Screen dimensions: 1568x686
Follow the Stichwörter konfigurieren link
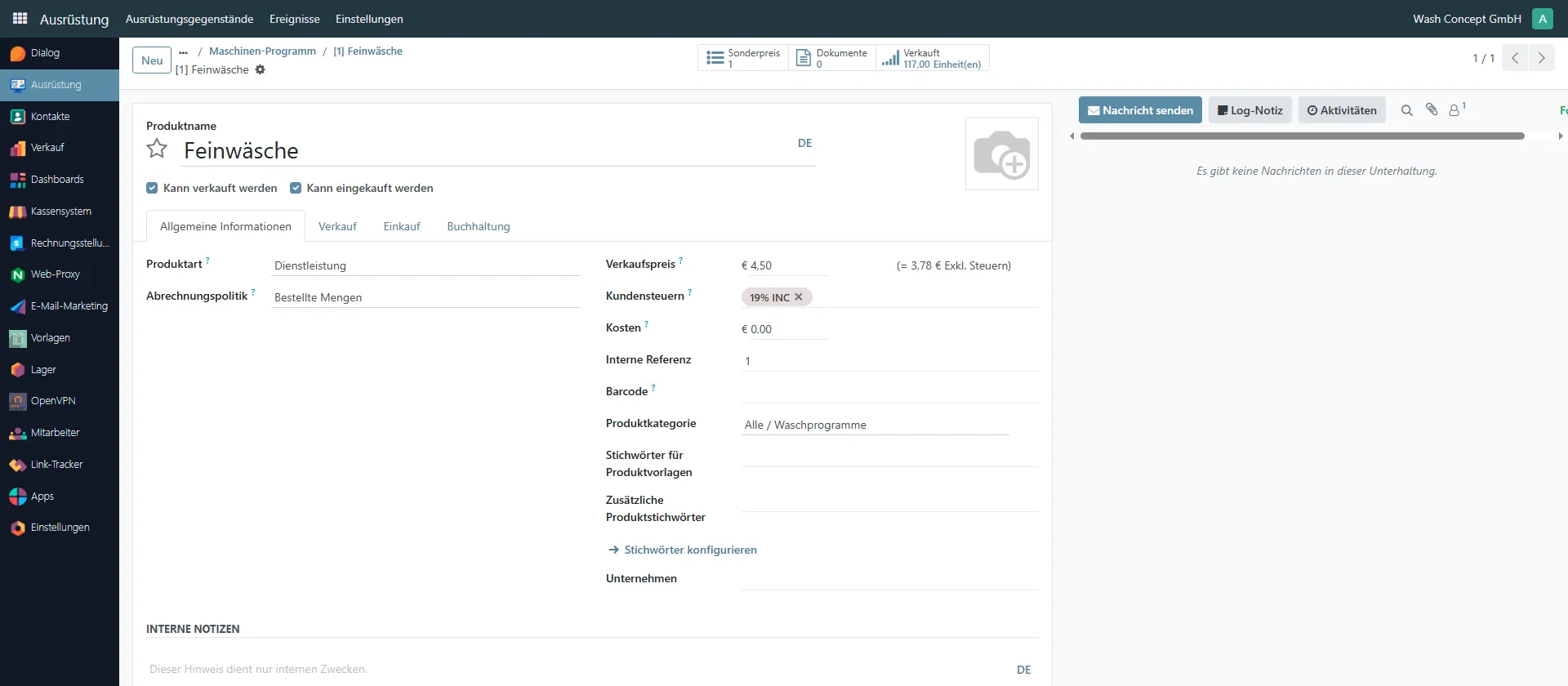pyautogui.click(x=690, y=550)
